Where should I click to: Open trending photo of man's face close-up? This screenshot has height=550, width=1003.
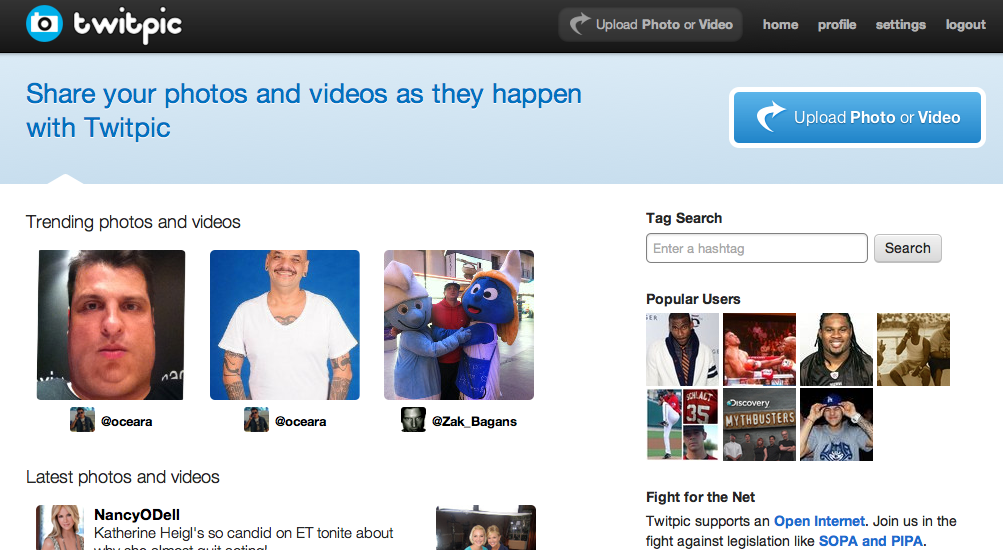[111, 325]
